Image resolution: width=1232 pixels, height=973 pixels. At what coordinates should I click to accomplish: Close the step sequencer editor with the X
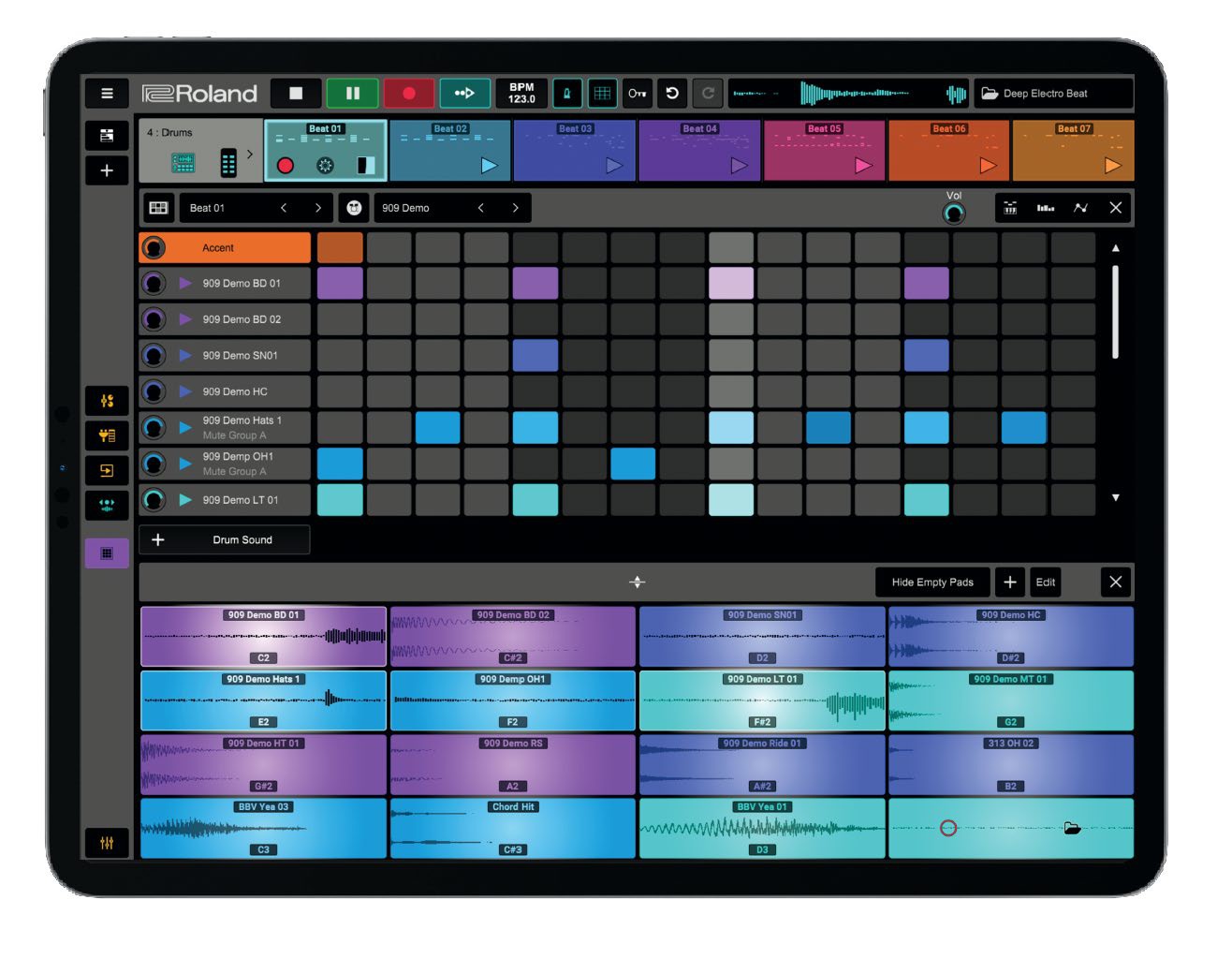coord(1115,208)
